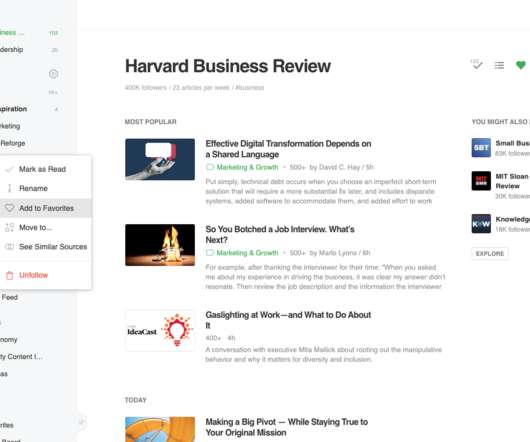
Task: Open article Effective Digital Transformation Depends on a Shared Language
Action: (x=288, y=149)
